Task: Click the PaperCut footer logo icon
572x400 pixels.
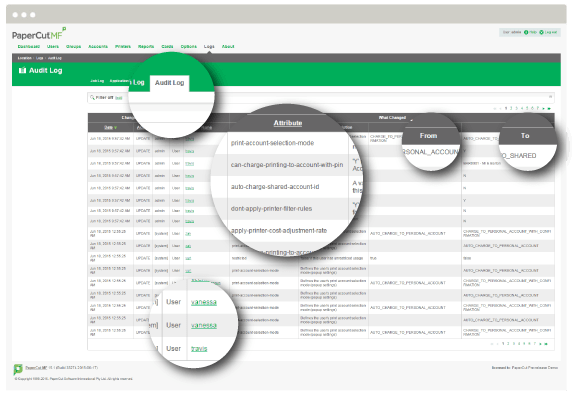Action: click(x=18, y=369)
